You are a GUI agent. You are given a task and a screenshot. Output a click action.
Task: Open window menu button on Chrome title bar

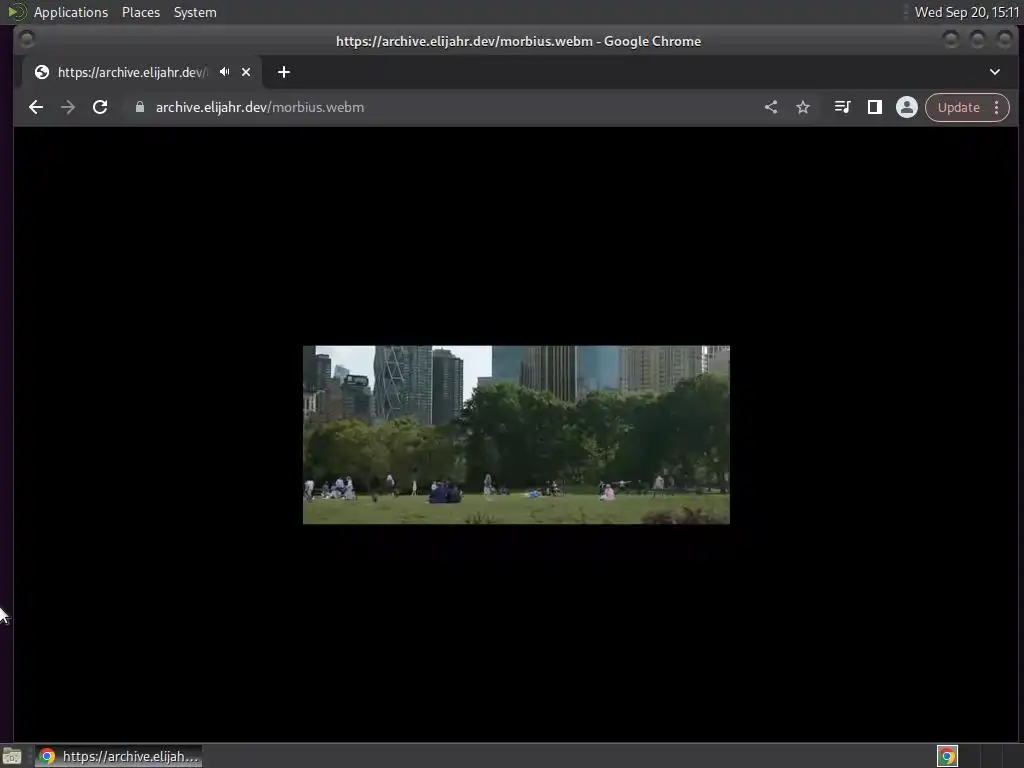tap(27, 40)
